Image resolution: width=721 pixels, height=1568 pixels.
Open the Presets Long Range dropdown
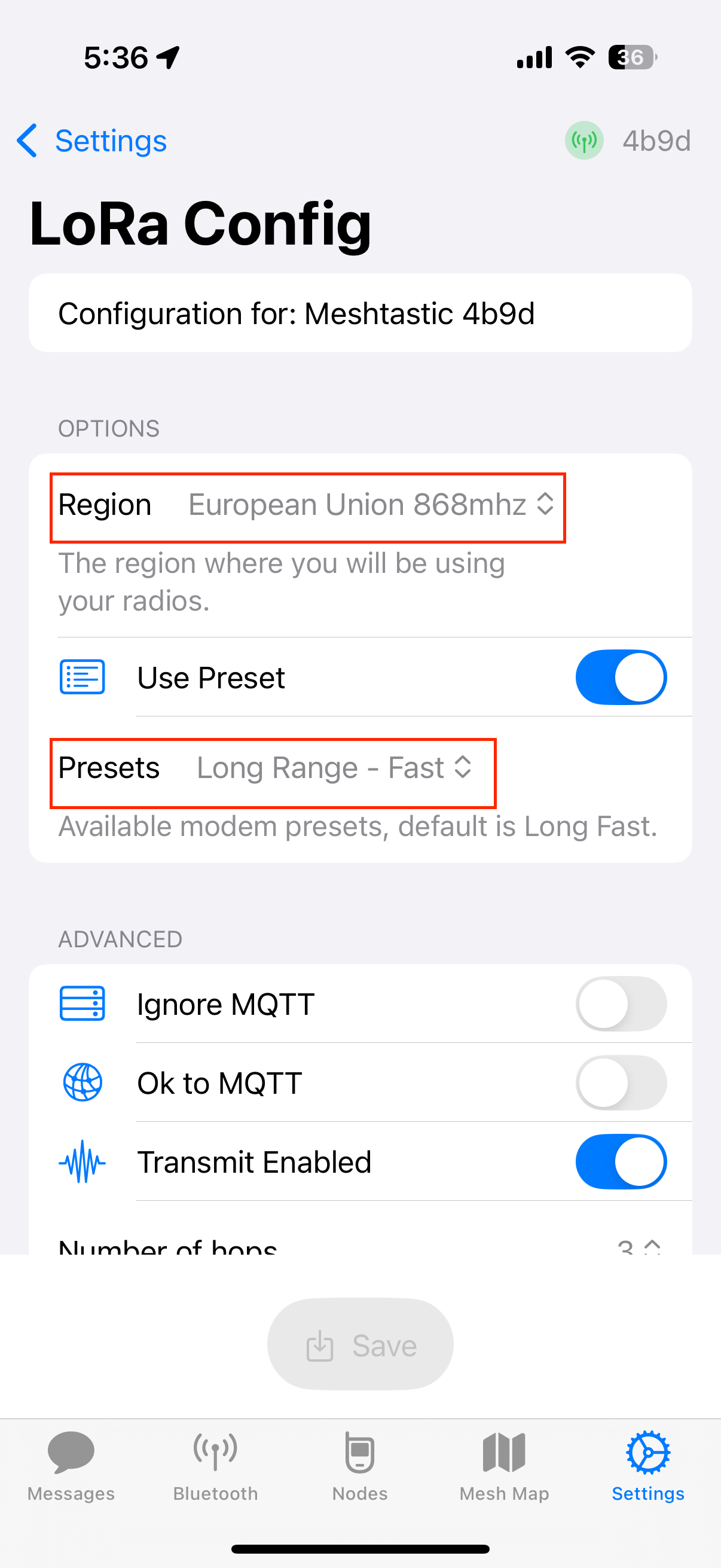point(334,768)
